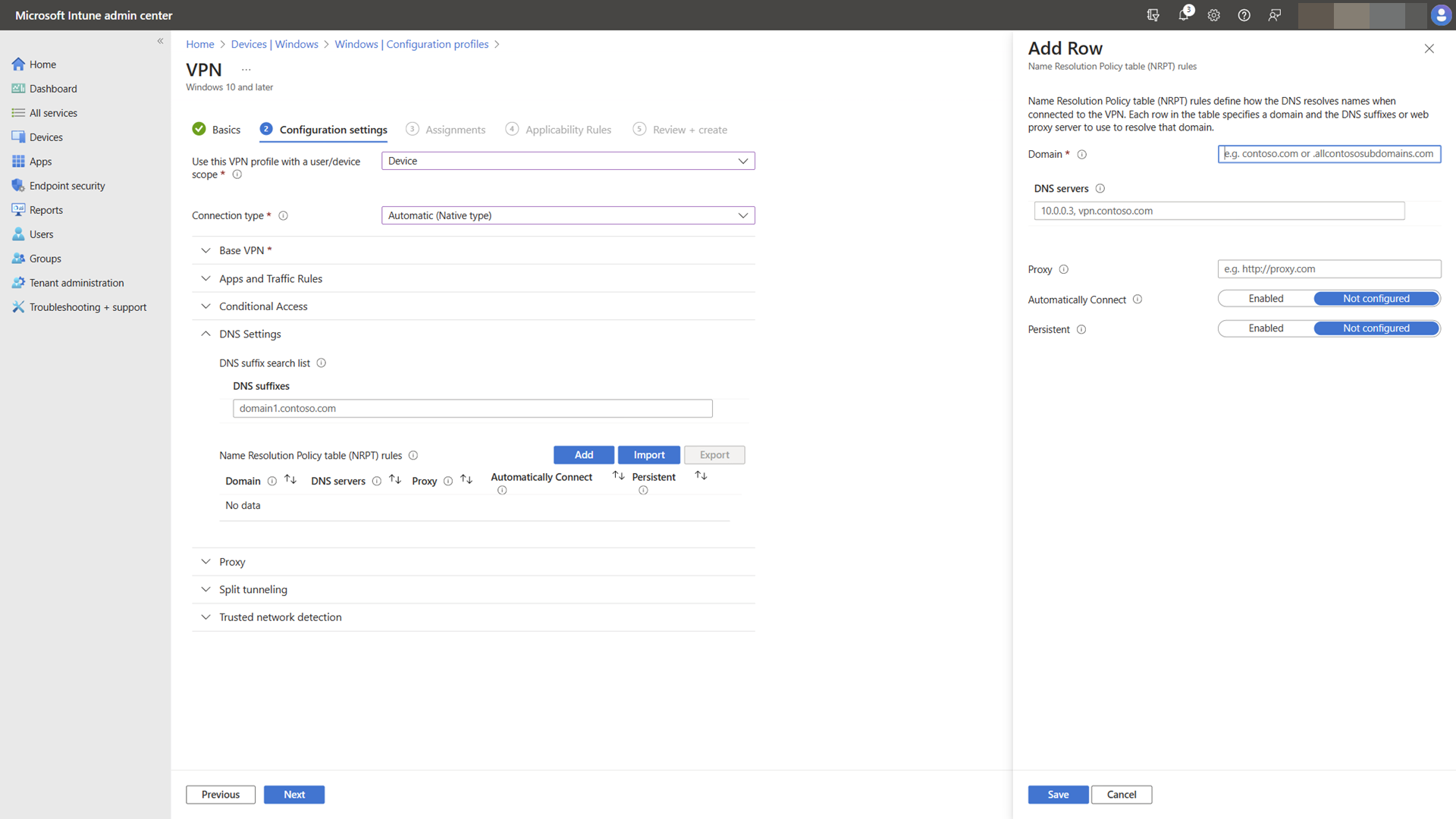Expand Apps and Traffic Rules section
1456x819 pixels.
pyautogui.click(x=473, y=278)
